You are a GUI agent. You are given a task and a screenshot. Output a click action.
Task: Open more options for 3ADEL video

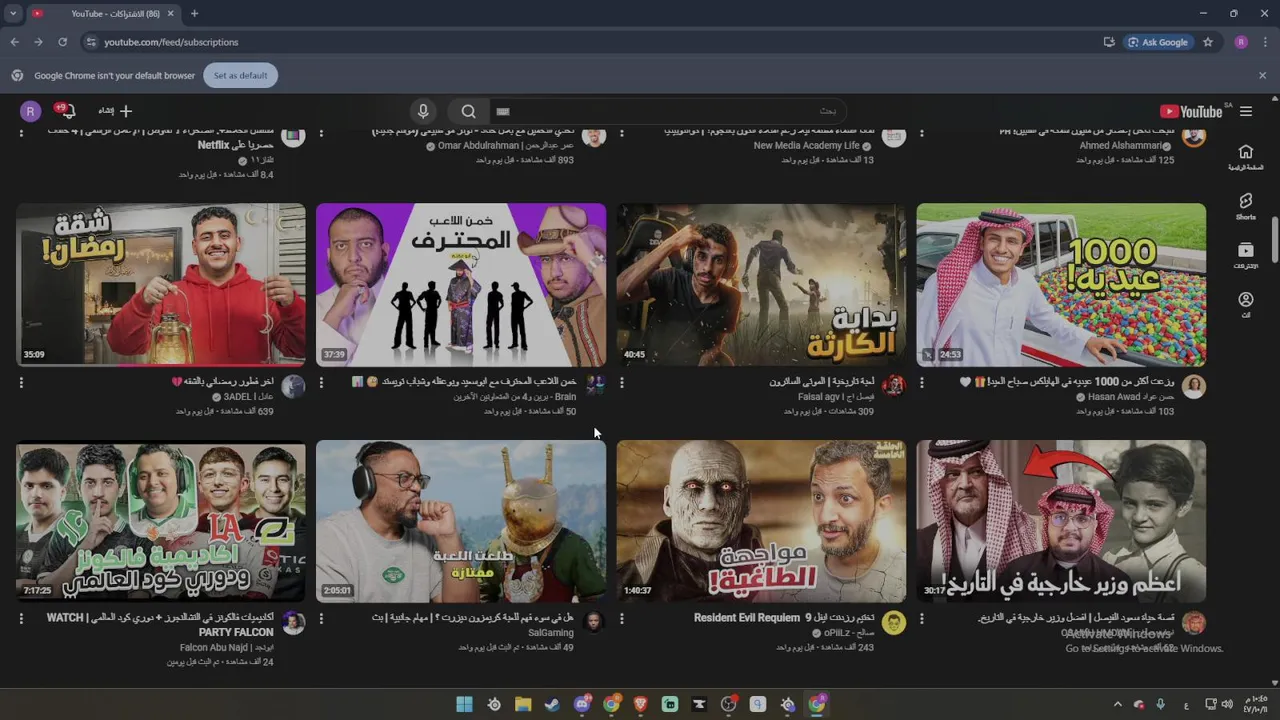21,382
